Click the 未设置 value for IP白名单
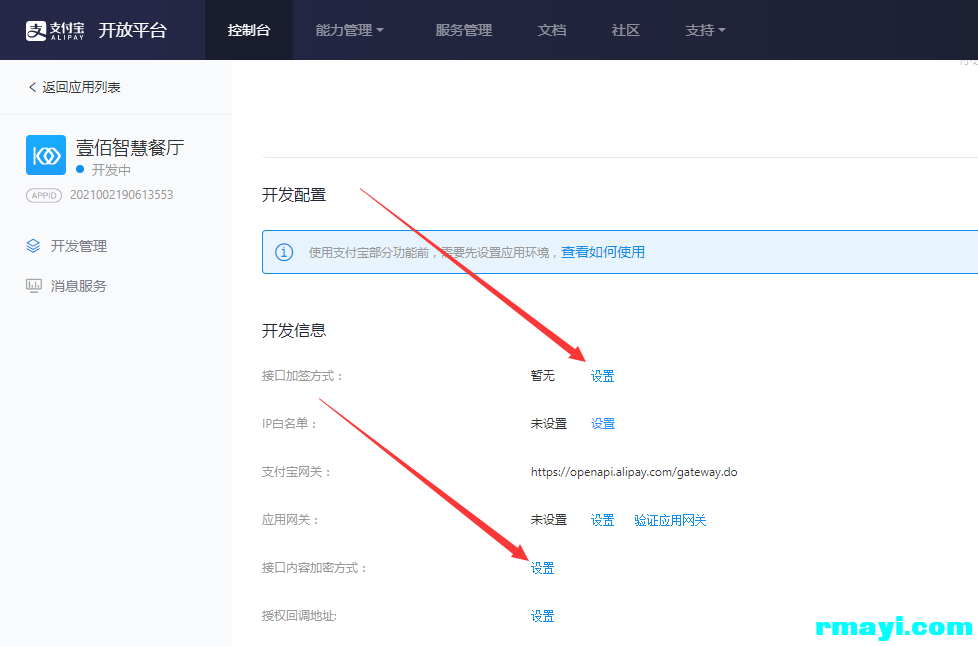The image size is (978, 646). 549,424
